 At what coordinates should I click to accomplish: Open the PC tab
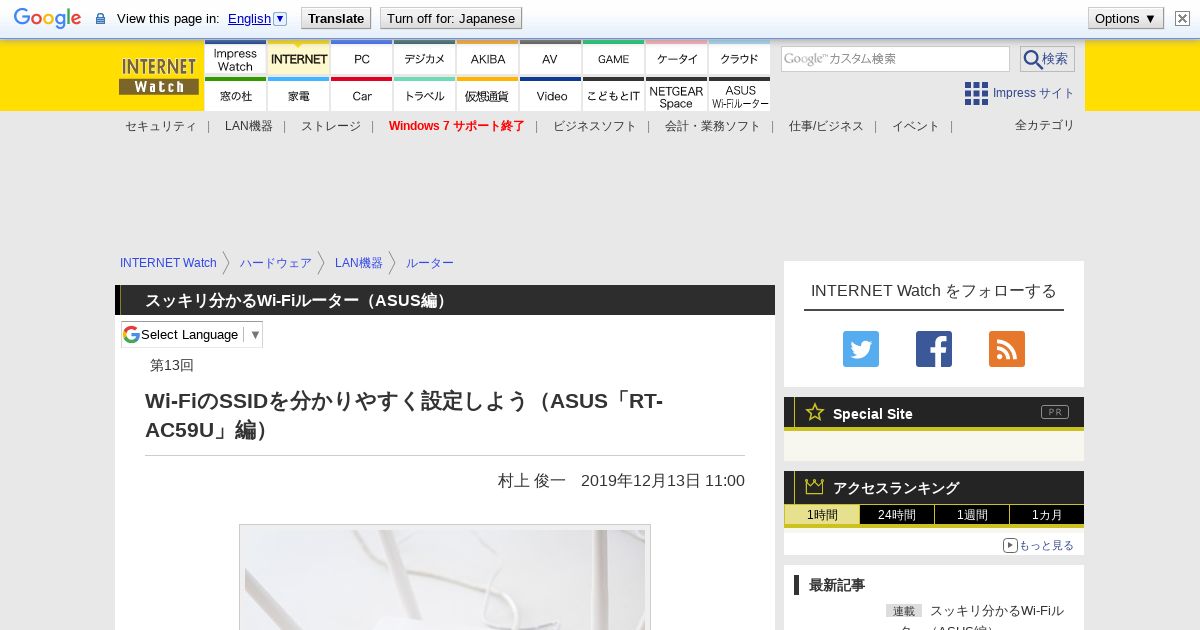point(361,58)
